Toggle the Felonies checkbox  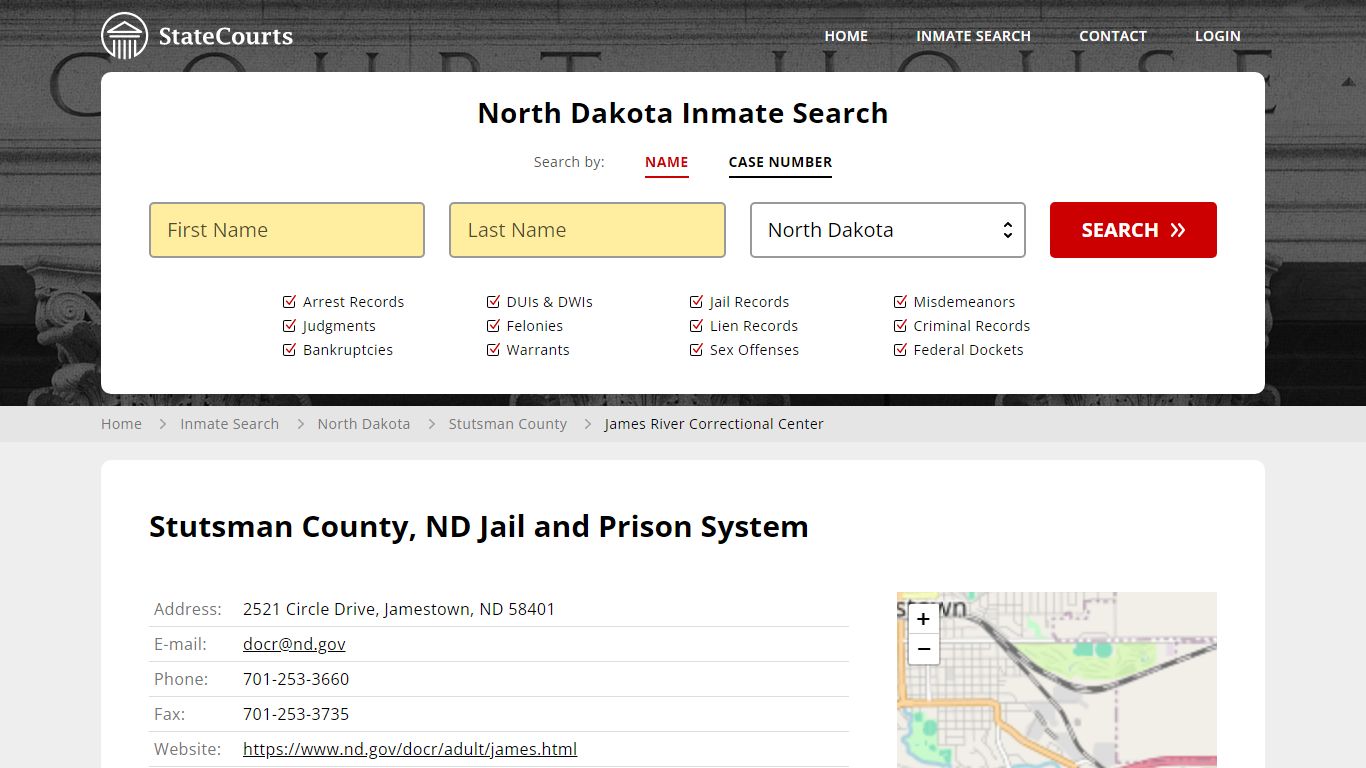tap(493, 326)
